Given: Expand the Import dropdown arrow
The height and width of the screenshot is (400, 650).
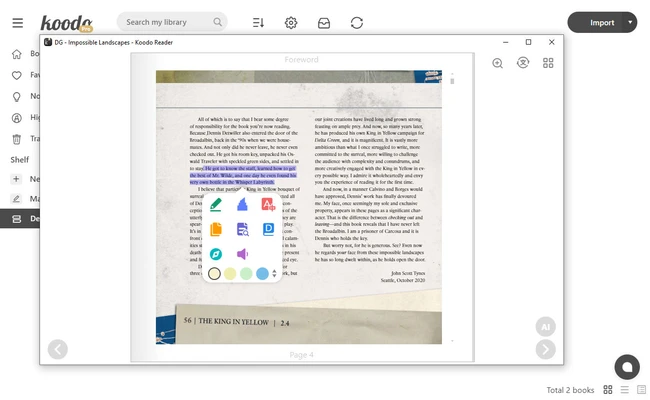Looking at the screenshot, I should [x=630, y=22].
